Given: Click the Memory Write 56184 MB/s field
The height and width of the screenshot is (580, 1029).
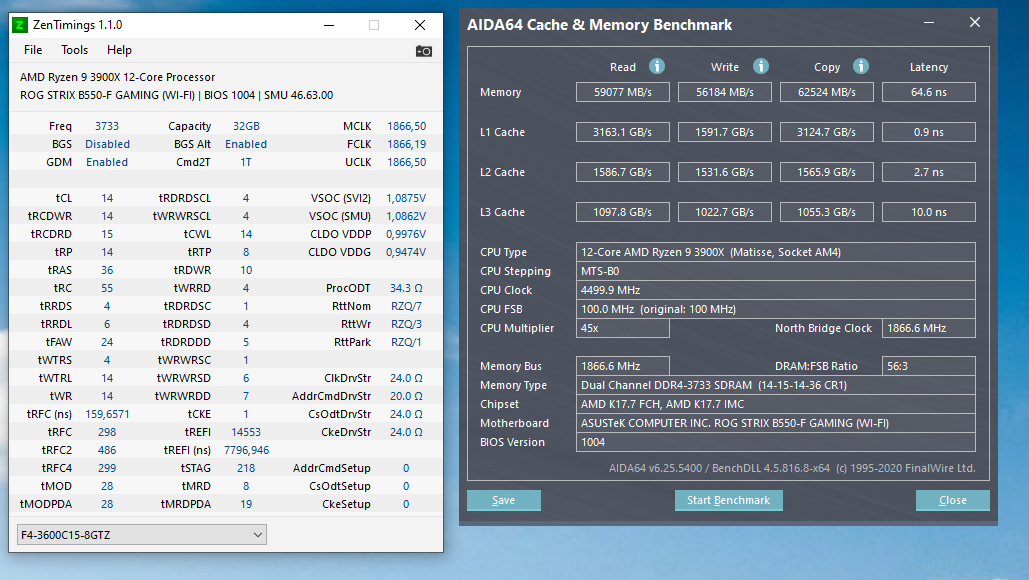Looking at the screenshot, I should click(724, 92).
